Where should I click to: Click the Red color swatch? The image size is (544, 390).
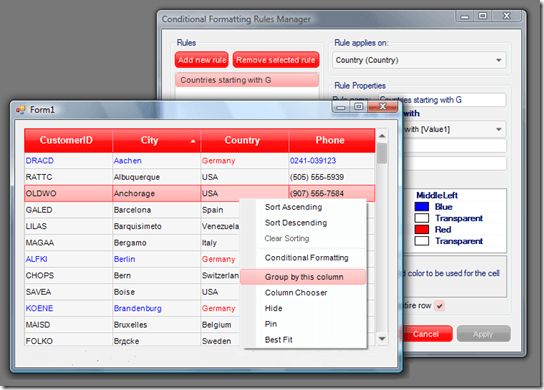tap(422, 229)
